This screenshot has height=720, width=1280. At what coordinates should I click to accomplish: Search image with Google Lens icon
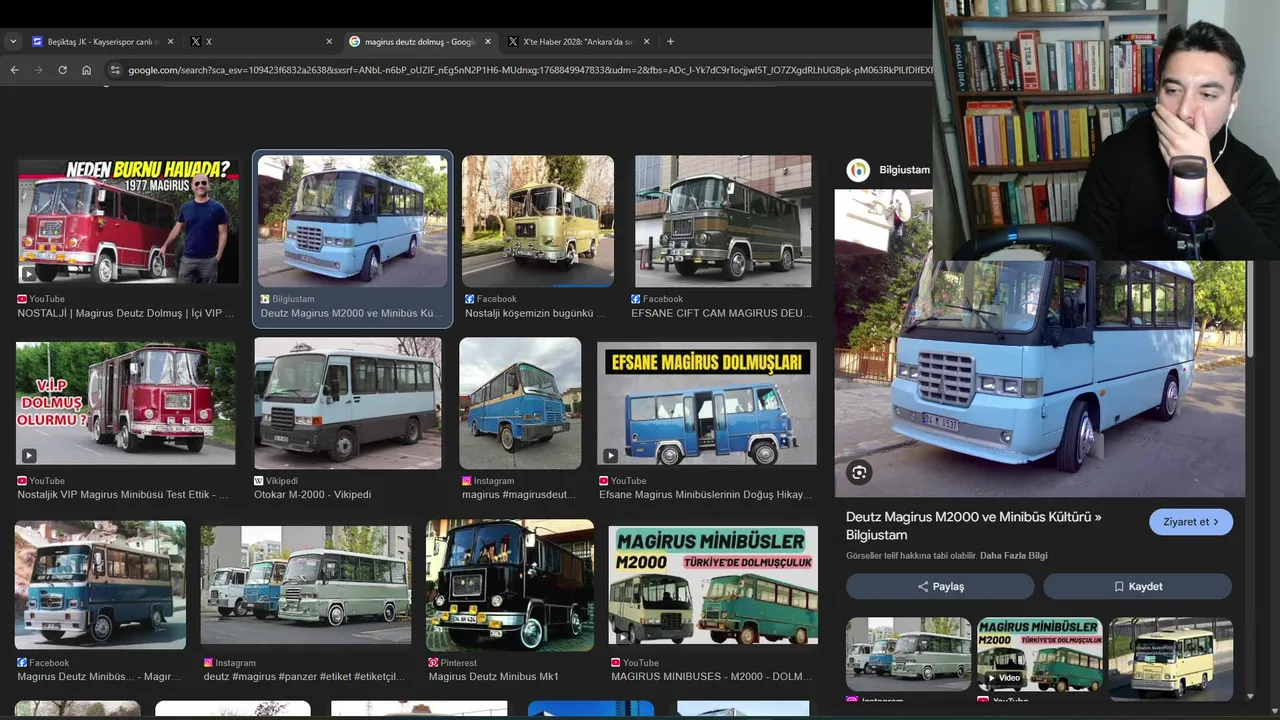tap(859, 472)
